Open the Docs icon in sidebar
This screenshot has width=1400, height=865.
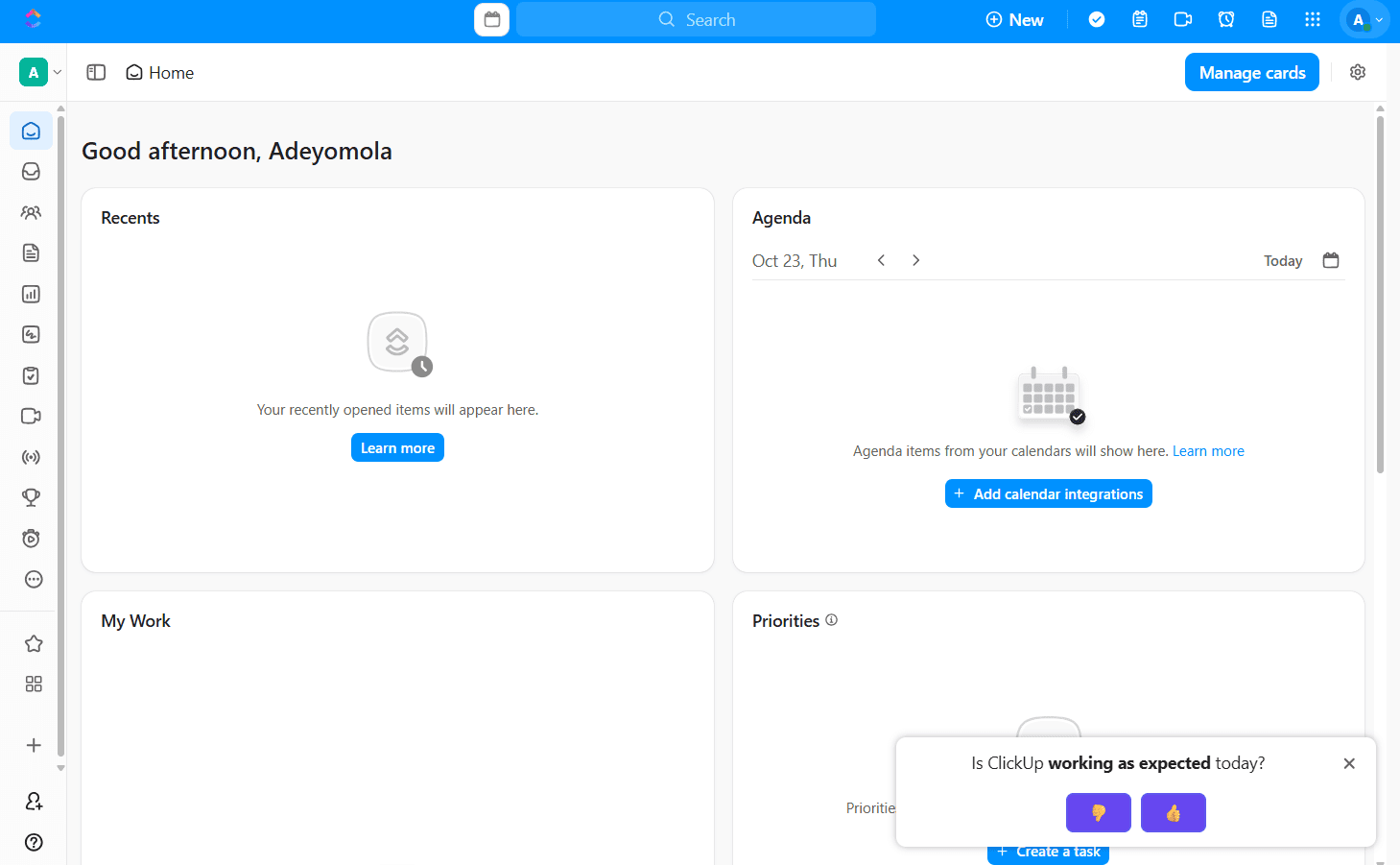click(31, 252)
